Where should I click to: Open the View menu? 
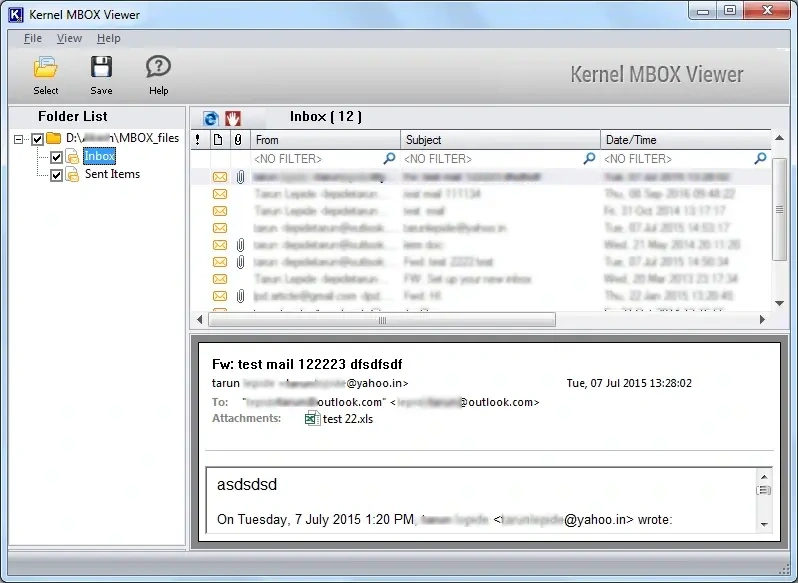[x=69, y=38]
